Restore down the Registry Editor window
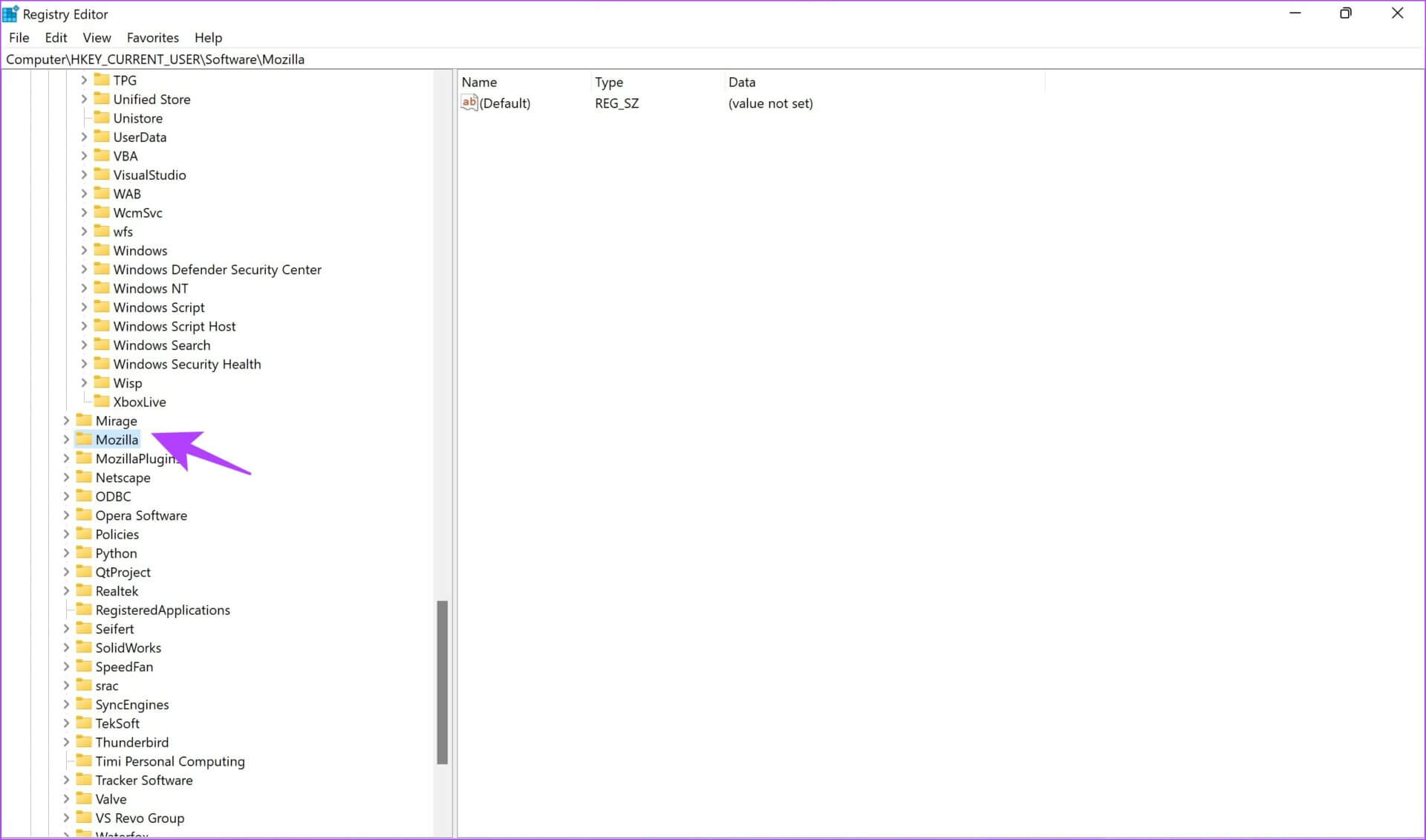The image size is (1426, 840). [x=1346, y=13]
